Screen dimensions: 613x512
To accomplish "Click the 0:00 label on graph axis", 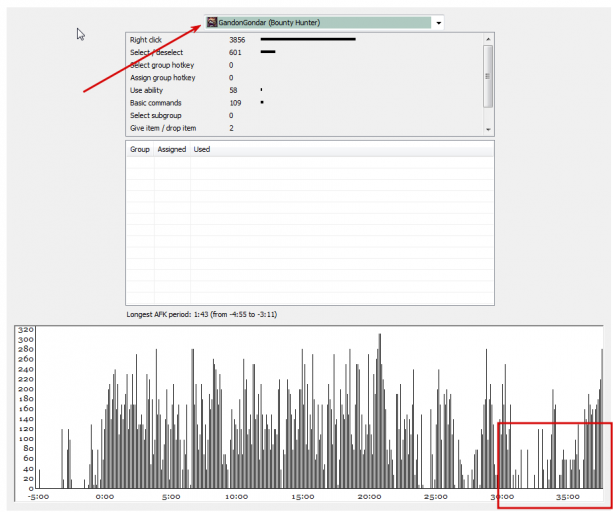I will tap(105, 497).
